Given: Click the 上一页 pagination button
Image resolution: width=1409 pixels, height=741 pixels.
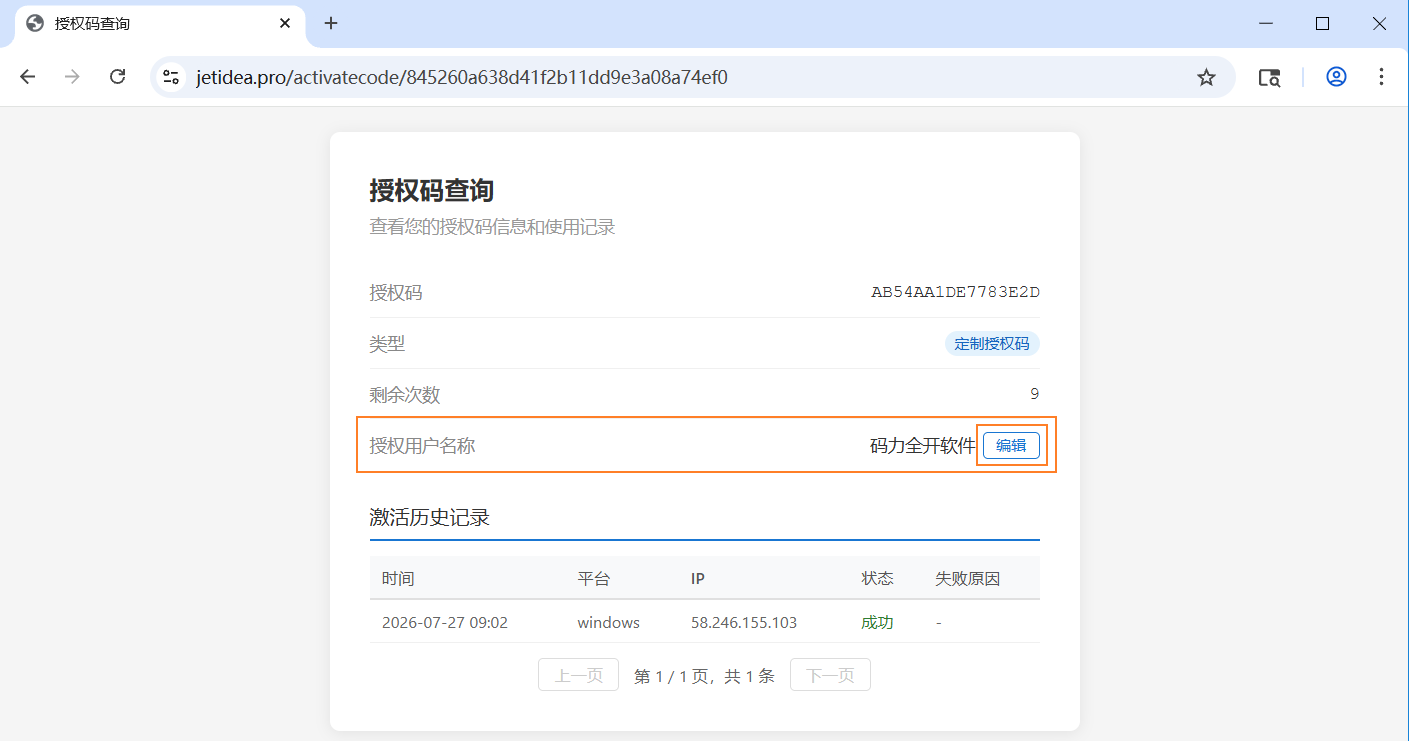Looking at the screenshot, I should tap(578, 675).
